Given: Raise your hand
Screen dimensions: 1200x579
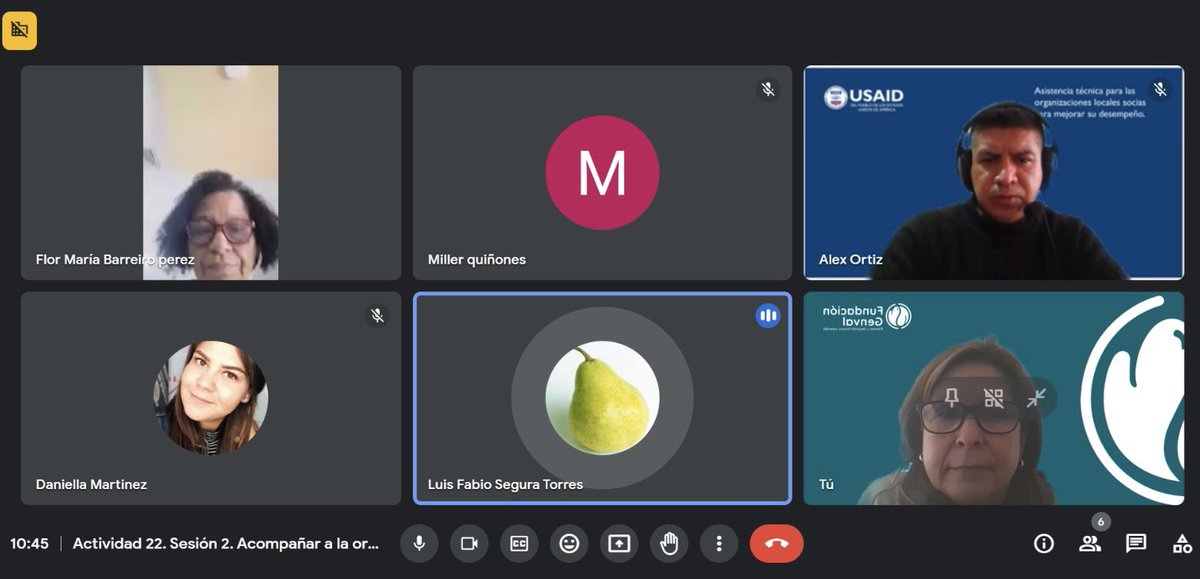Looking at the screenshot, I should coord(669,543).
